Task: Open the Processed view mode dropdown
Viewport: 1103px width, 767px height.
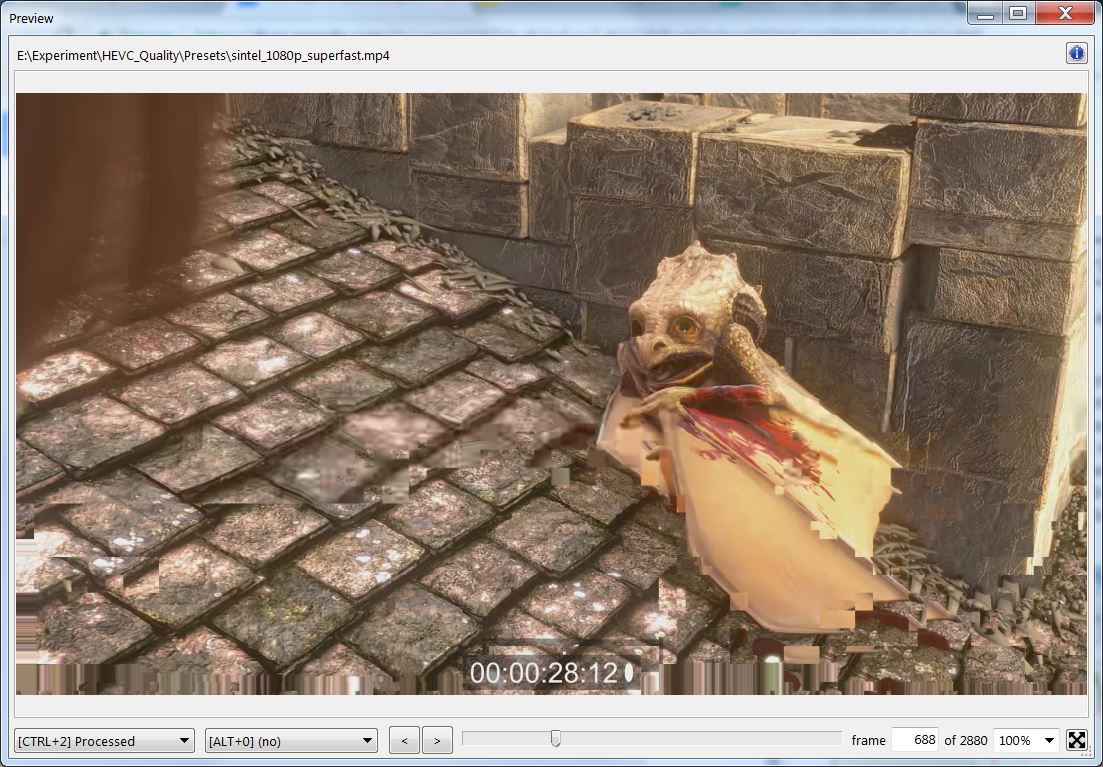Action: coord(104,741)
